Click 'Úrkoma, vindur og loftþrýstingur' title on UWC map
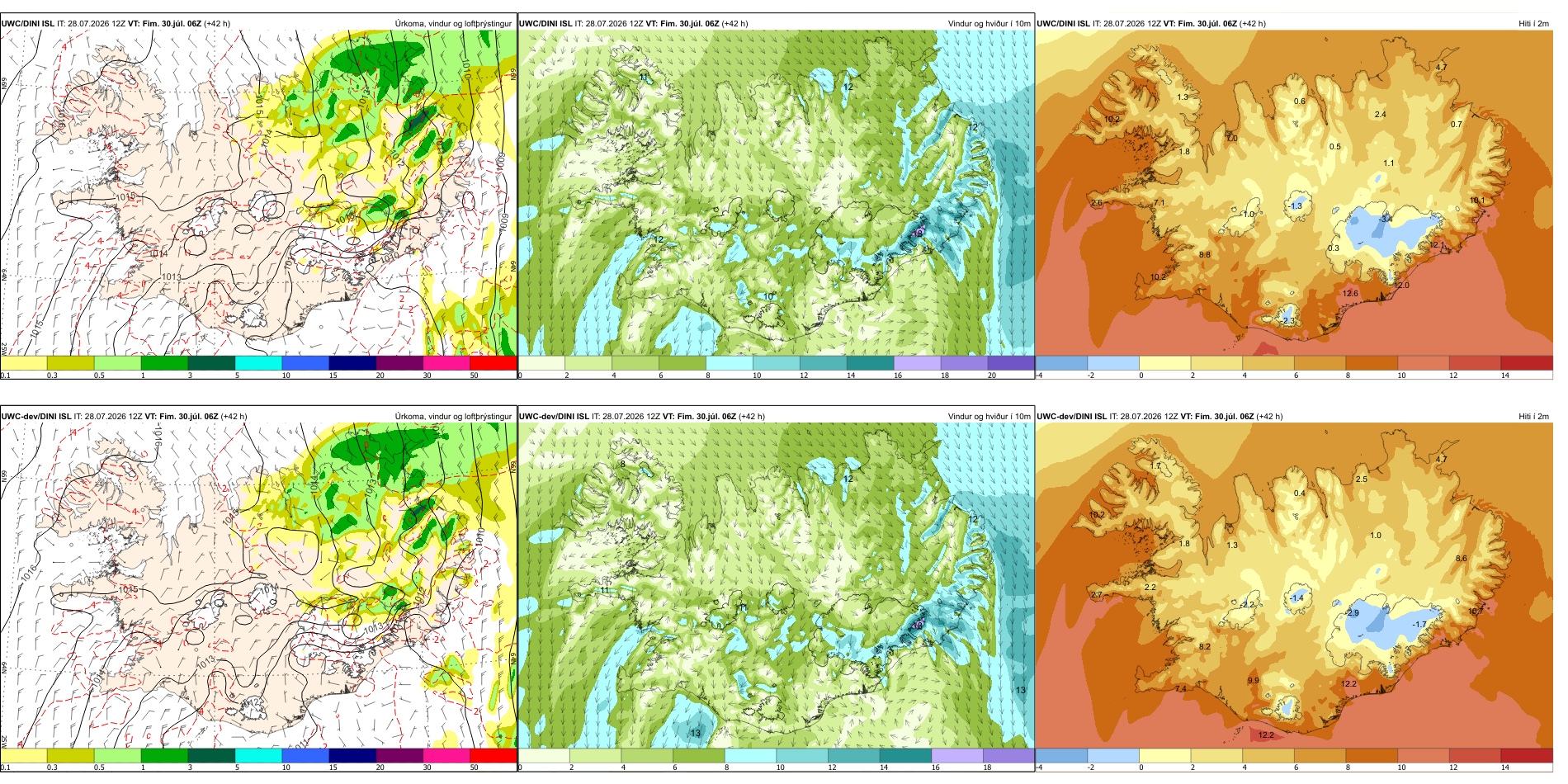Image resolution: width=1568 pixels, height=784 pixels. [453, 24]
